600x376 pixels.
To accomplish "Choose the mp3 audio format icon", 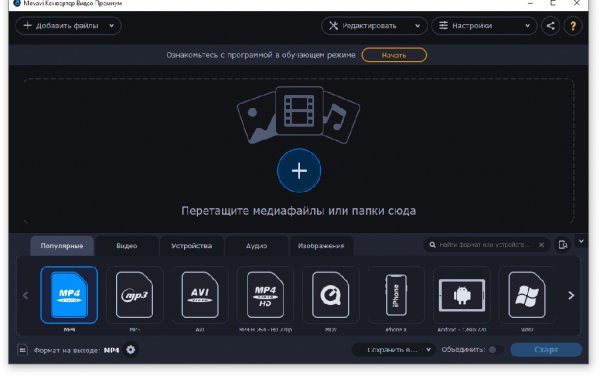I will (134, 295).
